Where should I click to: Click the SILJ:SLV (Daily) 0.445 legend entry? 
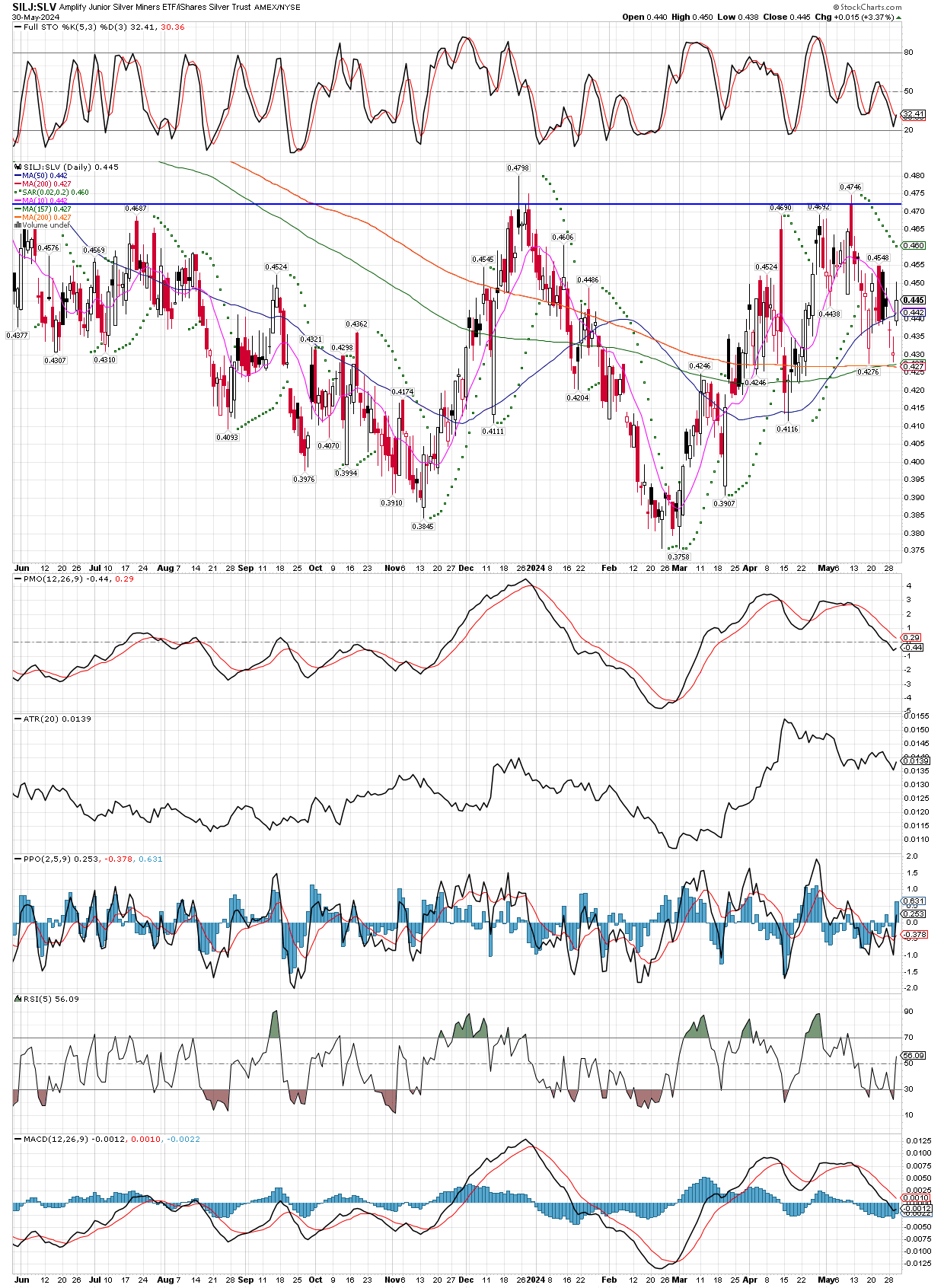click(71, 167)
